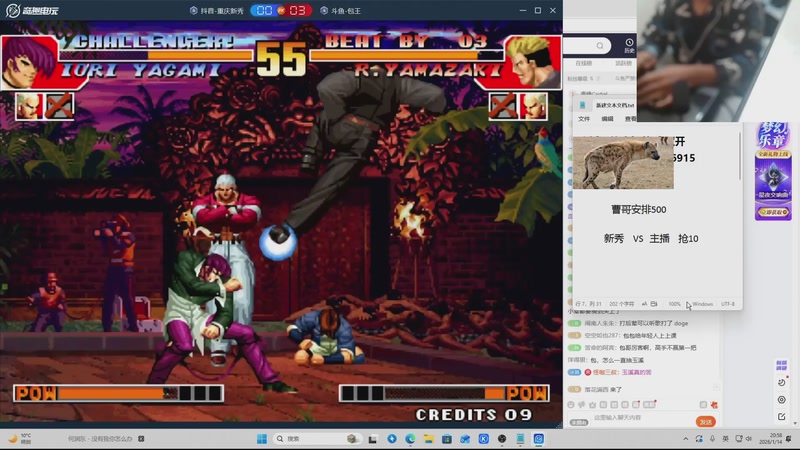Click the Notepad vertical scrollbar
Viewport: 800px width, 450px height.
pyautogui.click(x=739, y=156)
